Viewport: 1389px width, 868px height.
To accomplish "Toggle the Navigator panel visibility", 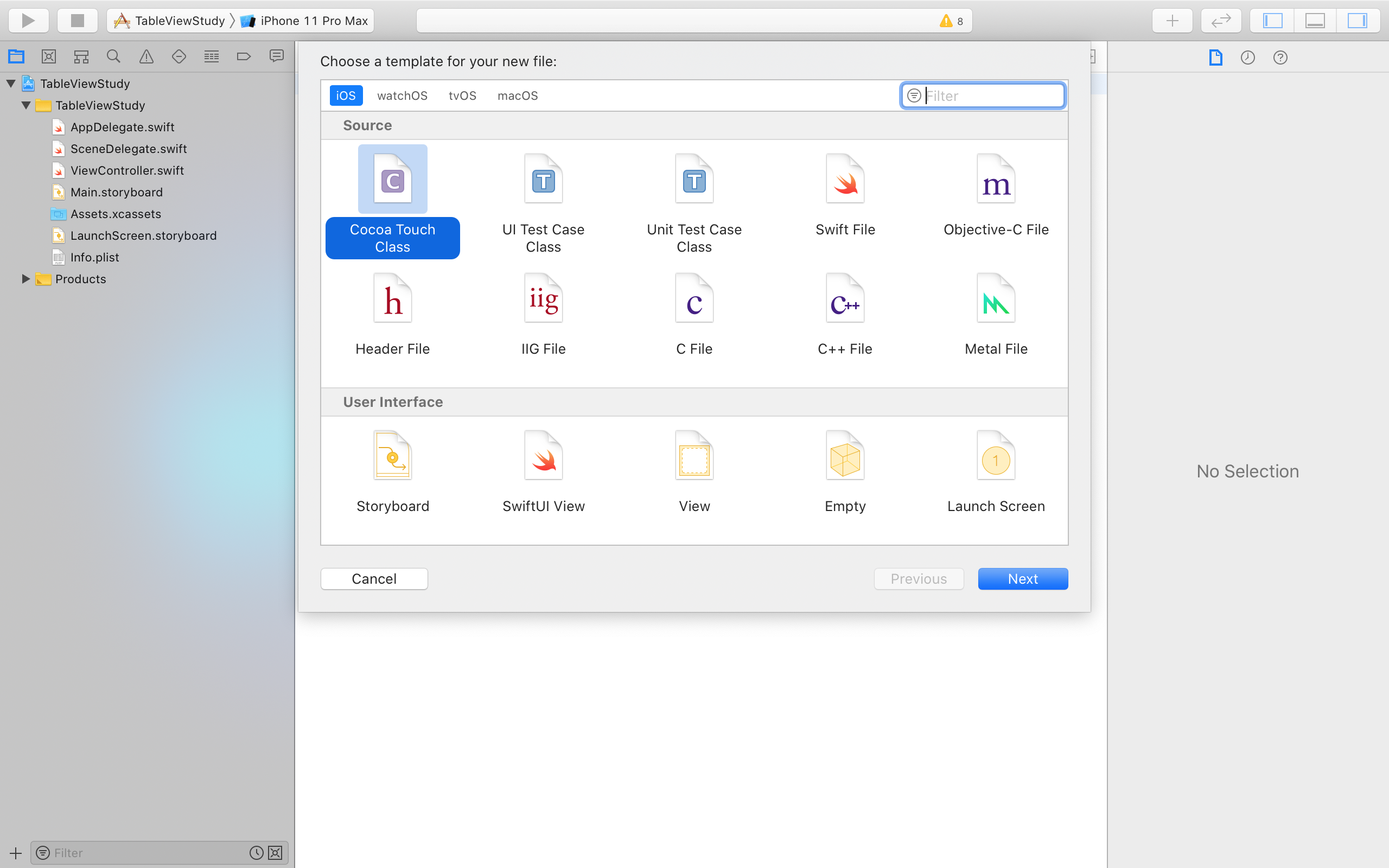I will 1272,21.
